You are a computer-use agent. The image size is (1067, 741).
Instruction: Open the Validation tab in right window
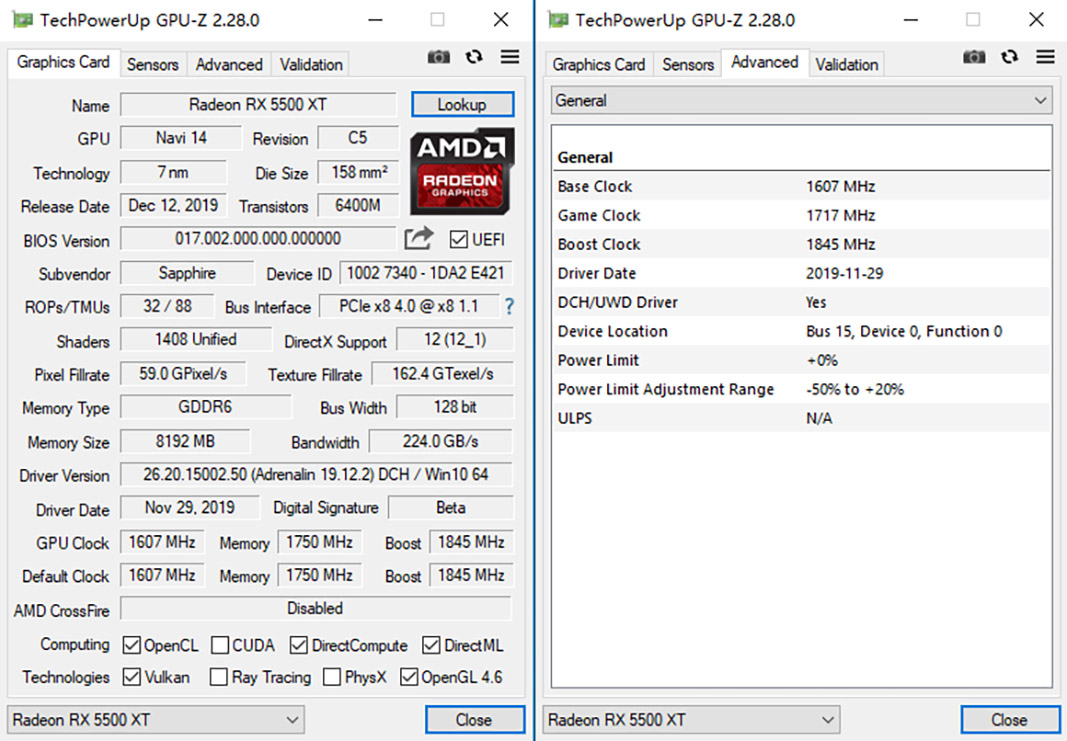click(847, 65)
